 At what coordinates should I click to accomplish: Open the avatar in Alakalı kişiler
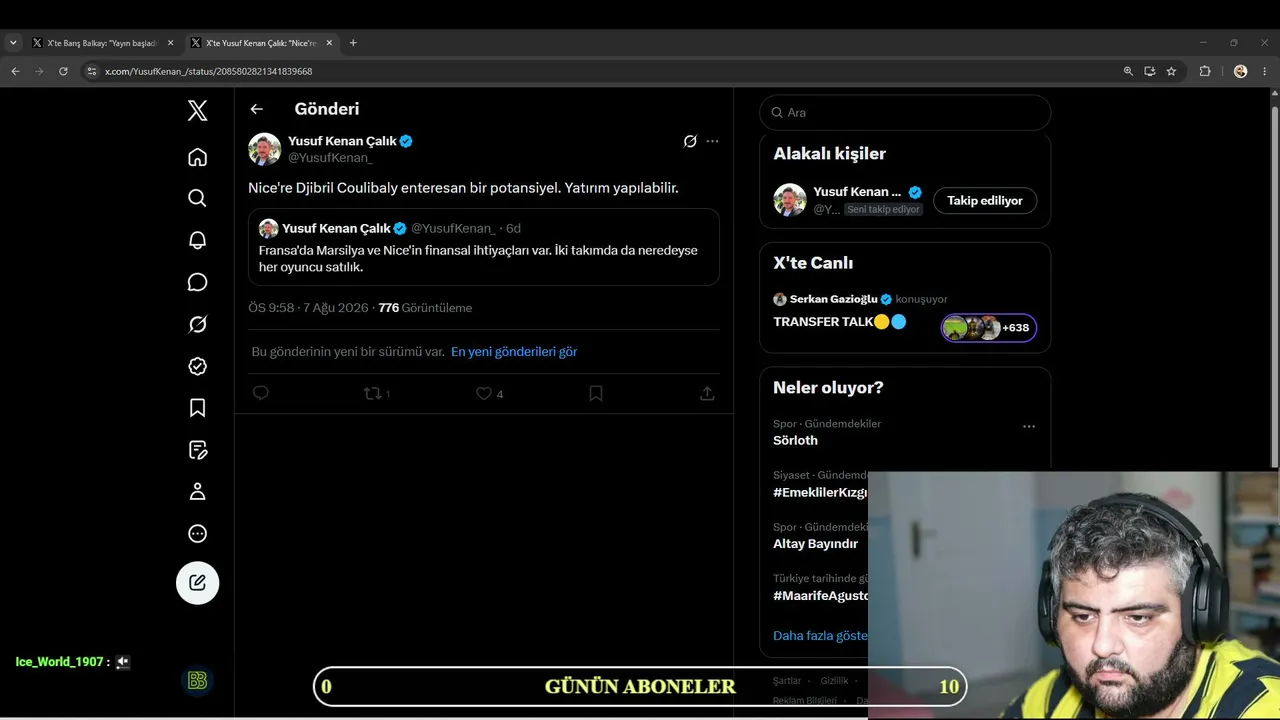790,200
